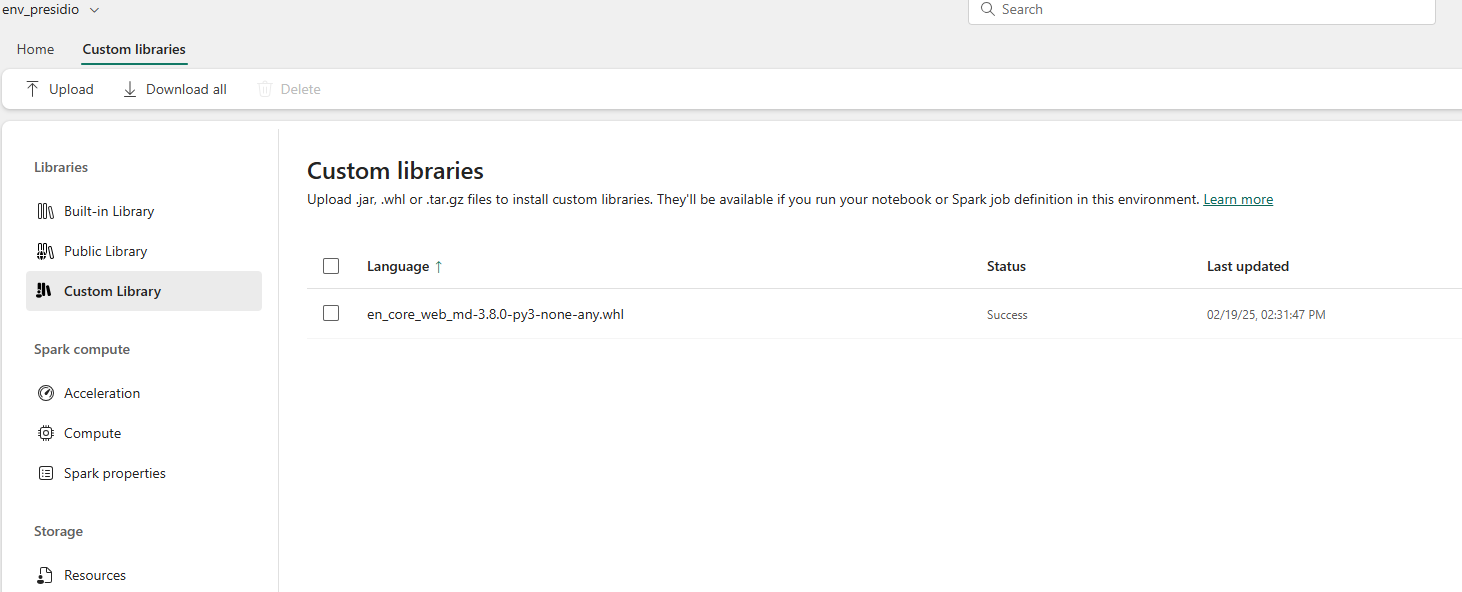This screenshot has width=1462, height=592.
Task: Click the Custom libraries page heading
Action: coord(395,170)
